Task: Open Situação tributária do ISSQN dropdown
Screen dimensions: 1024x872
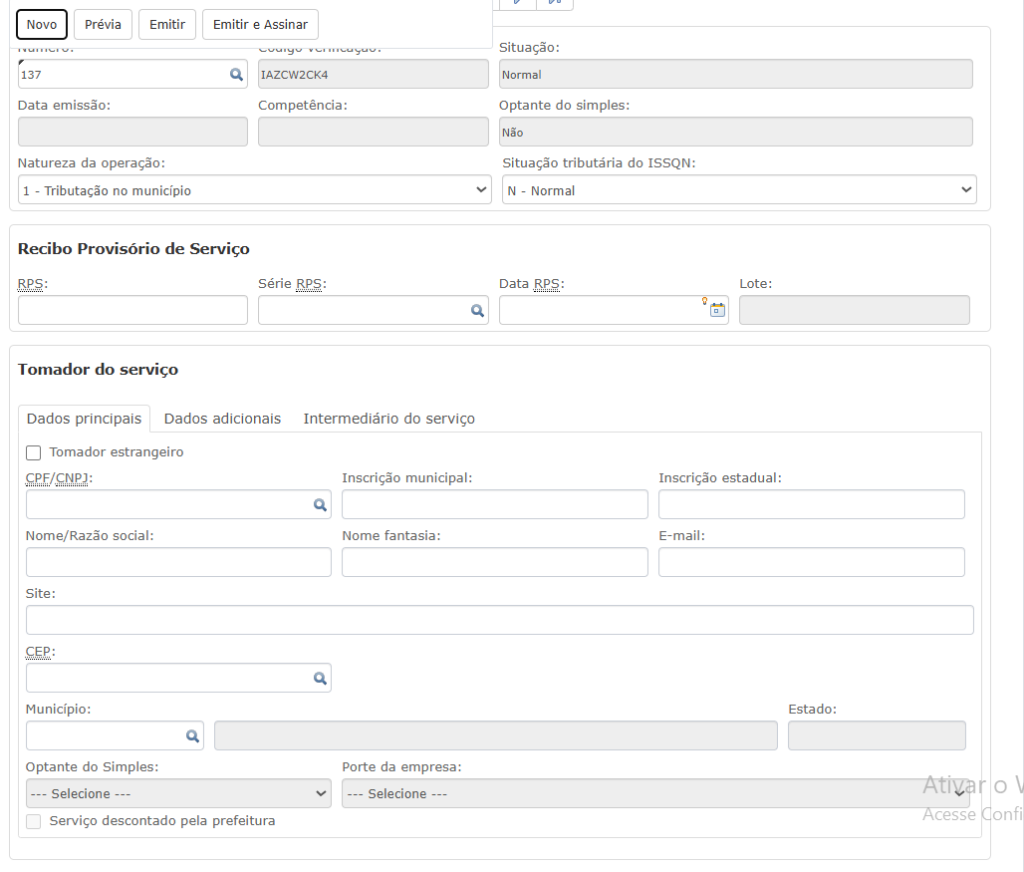Action: click(x=739, y=190)
